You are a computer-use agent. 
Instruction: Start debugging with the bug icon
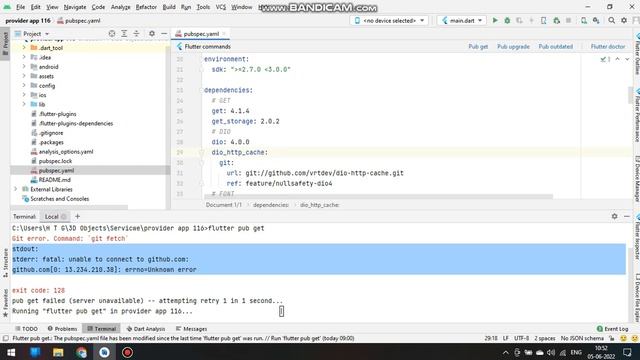click(507, 20)
